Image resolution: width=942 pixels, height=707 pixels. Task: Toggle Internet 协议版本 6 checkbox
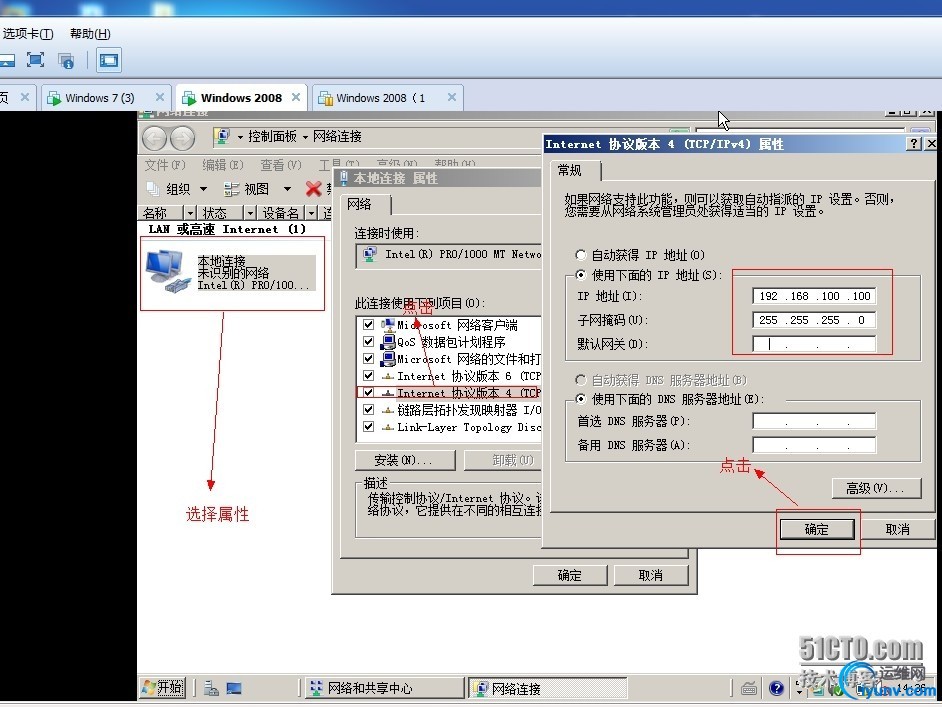click(368, 375)
